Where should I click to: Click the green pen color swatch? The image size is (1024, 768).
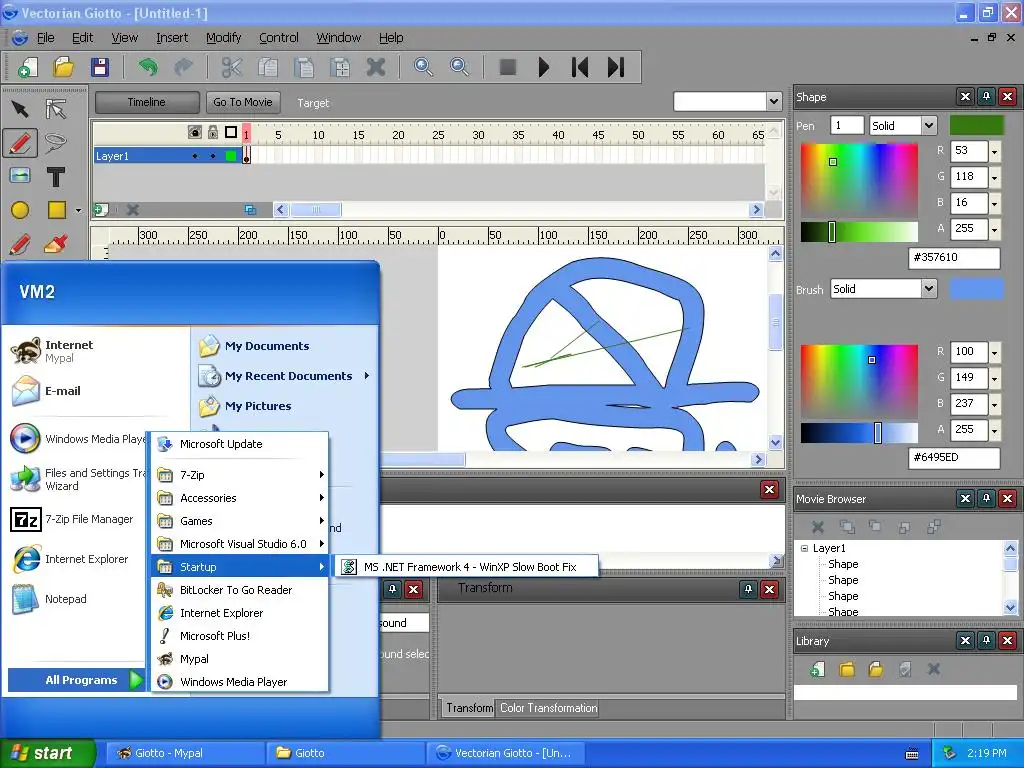click(x=977, y=125)
